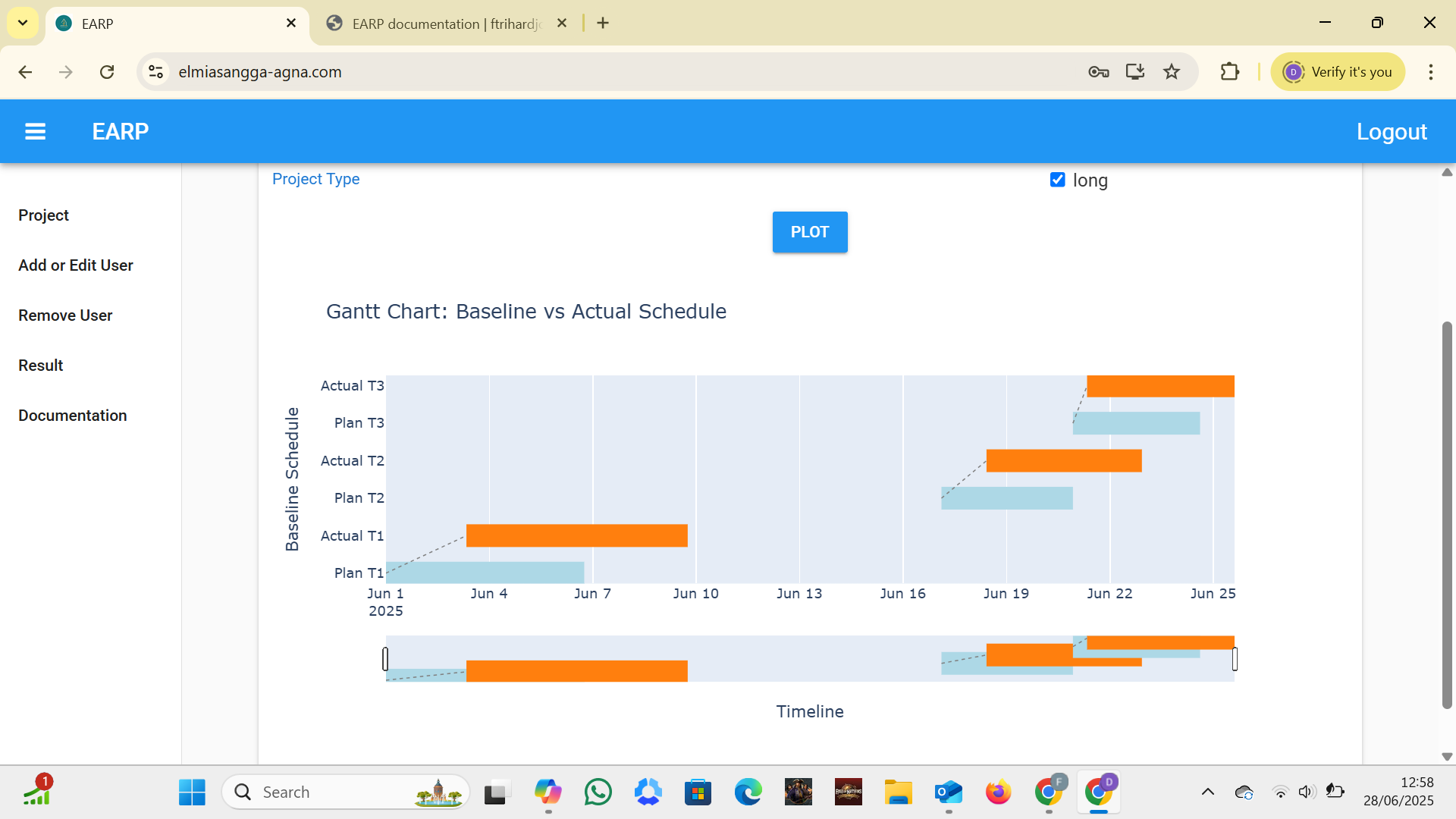Viewport: 1456px width, 819px height.
Task: Expand the tab search dropdown arrow
Action: 23,23
